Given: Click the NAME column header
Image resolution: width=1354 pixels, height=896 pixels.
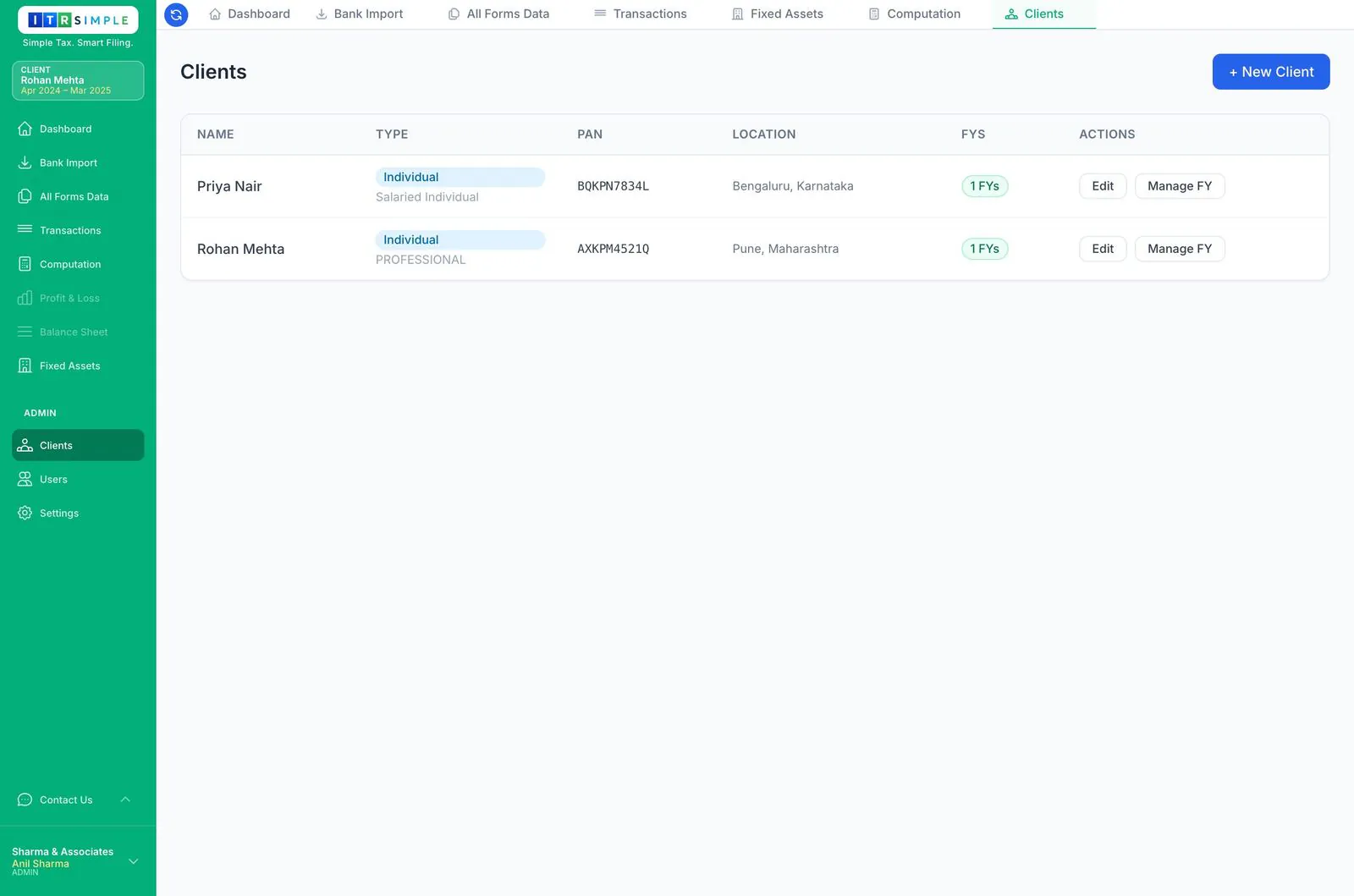Looking at the screenshot, I should click(x=216, y=135).
